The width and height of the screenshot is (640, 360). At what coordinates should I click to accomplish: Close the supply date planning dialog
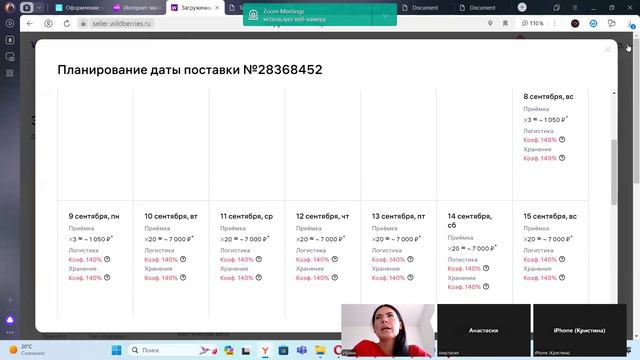pos(607,50)
